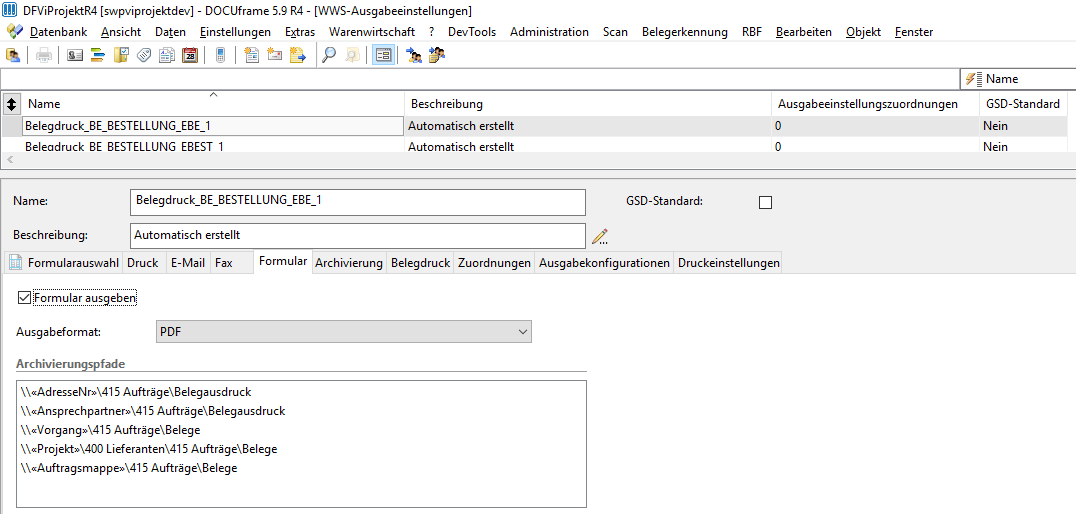Switch to the Druck tab

pos(143,263)
